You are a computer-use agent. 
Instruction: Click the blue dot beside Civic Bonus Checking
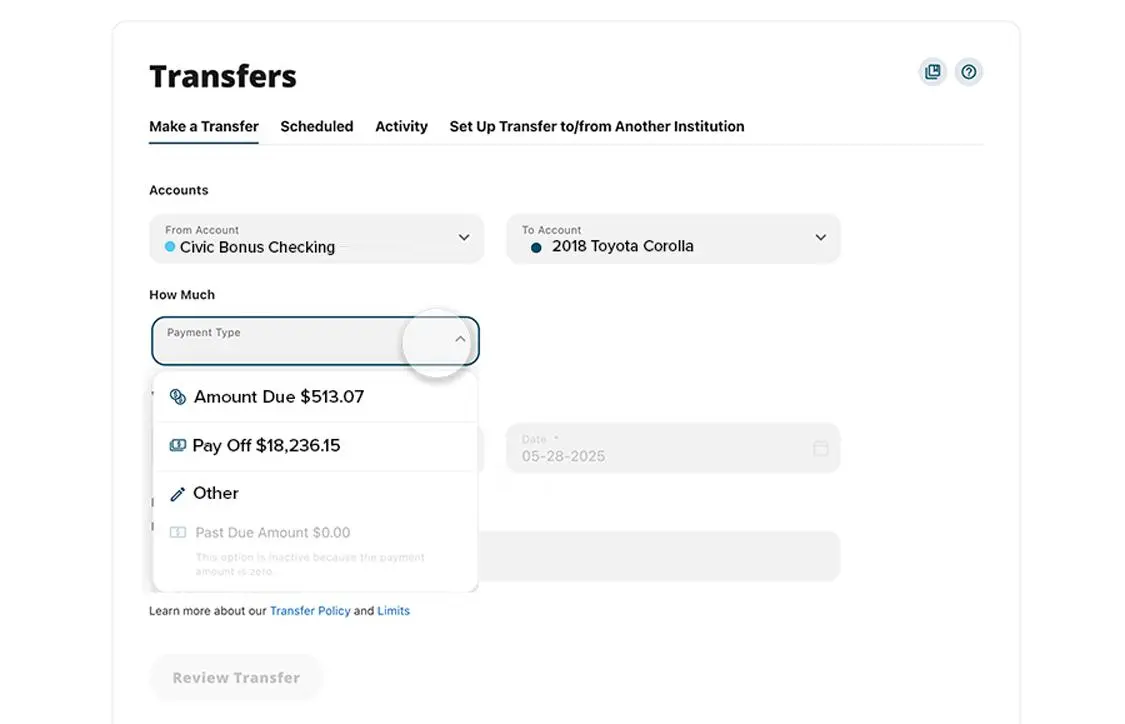pos(170,246)
